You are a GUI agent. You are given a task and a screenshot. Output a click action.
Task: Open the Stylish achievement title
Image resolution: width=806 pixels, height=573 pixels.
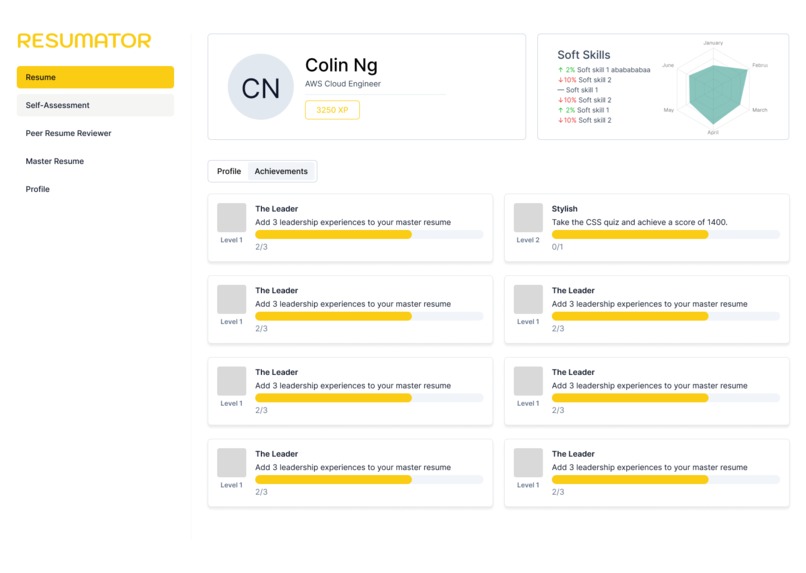click(564, 209)
